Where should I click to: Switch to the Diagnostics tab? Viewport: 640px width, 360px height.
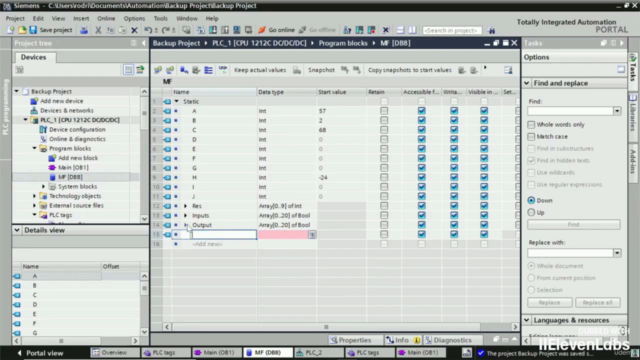(x=448, y=340)
